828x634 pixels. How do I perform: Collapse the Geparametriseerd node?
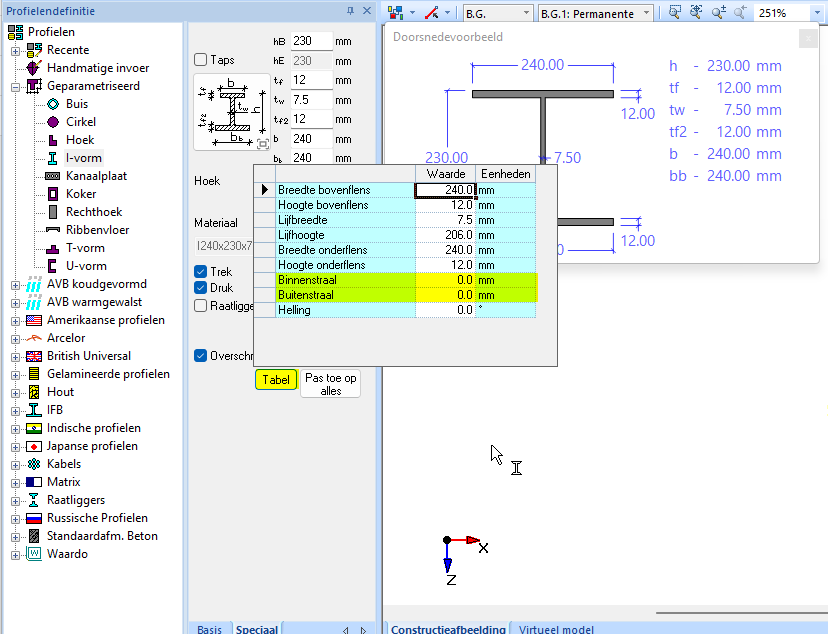click(15, 87)
